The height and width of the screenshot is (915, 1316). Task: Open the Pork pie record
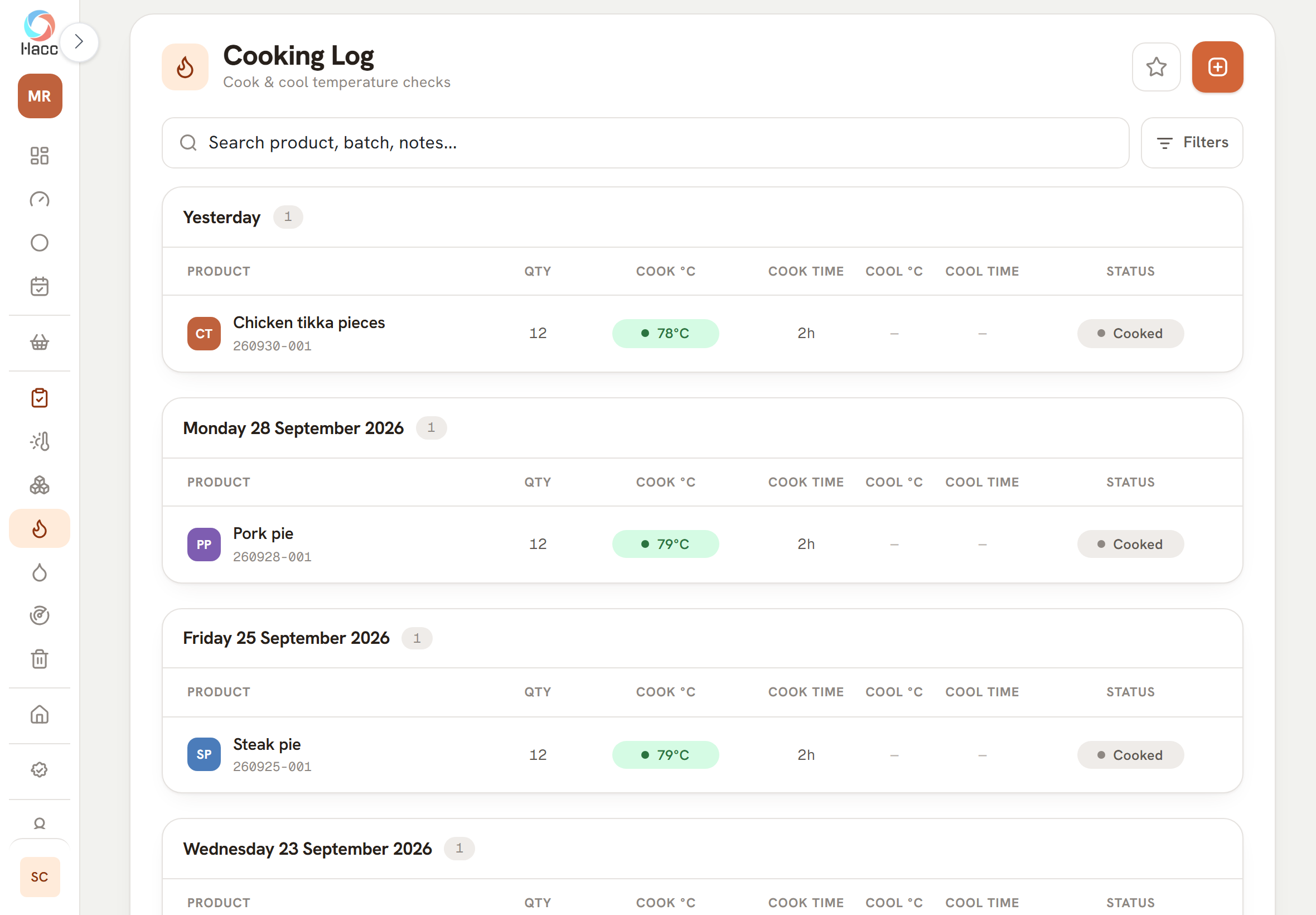(703, 544)
